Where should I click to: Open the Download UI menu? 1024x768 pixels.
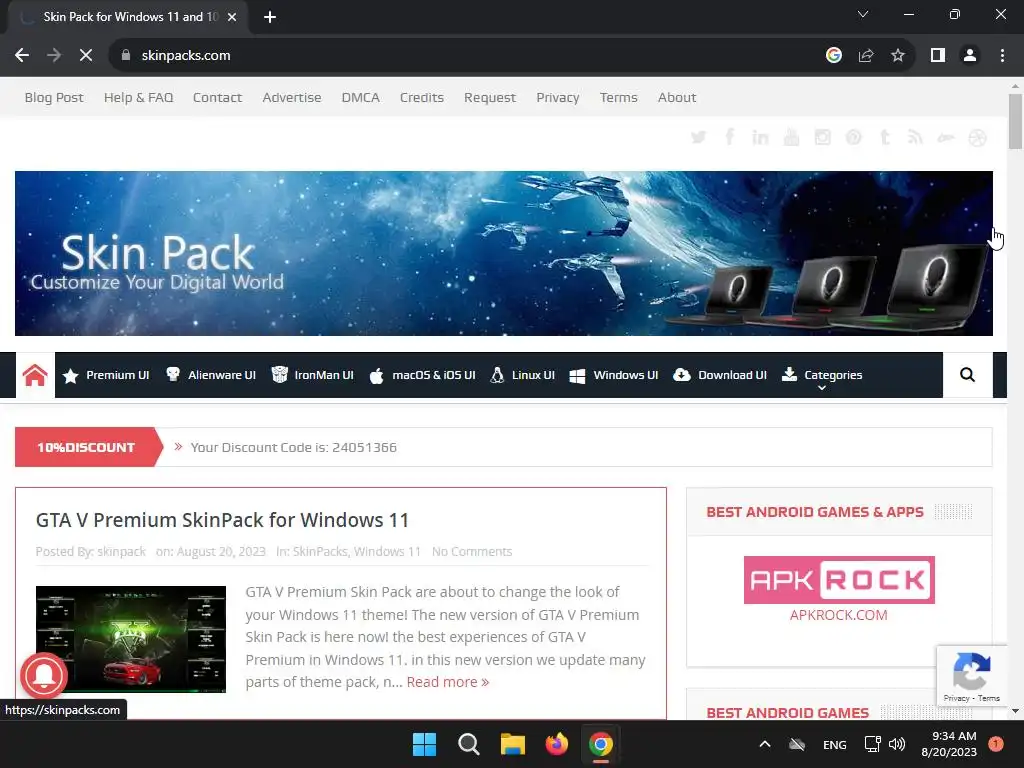[x=720, y=375]
